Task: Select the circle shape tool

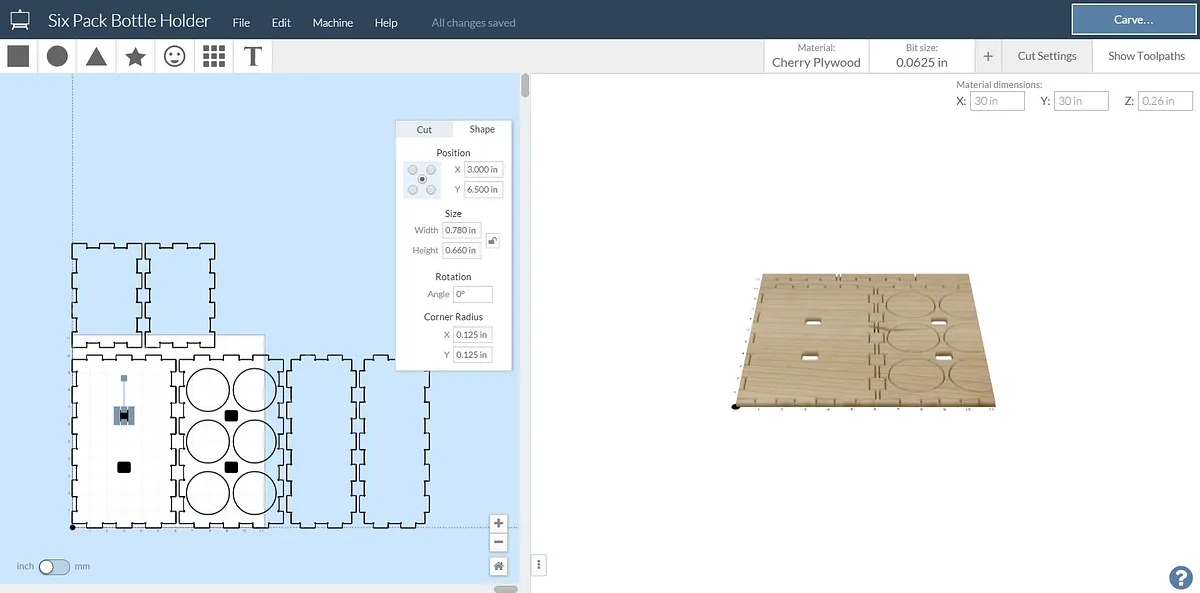Action: (57, 56)
